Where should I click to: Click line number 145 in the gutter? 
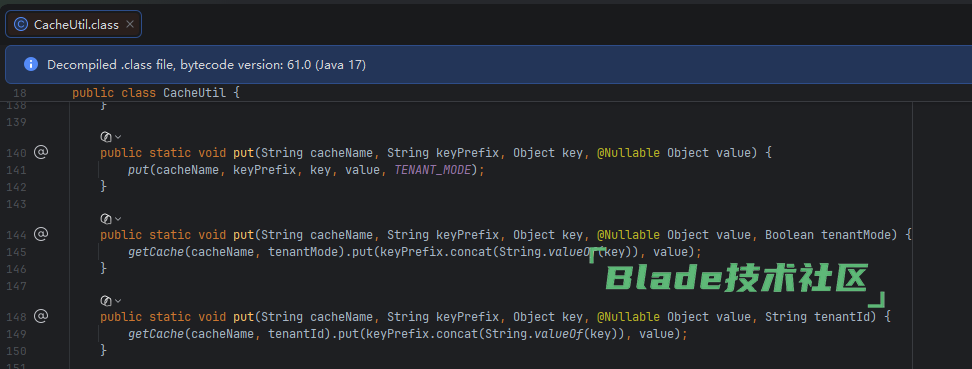(17, 252)
